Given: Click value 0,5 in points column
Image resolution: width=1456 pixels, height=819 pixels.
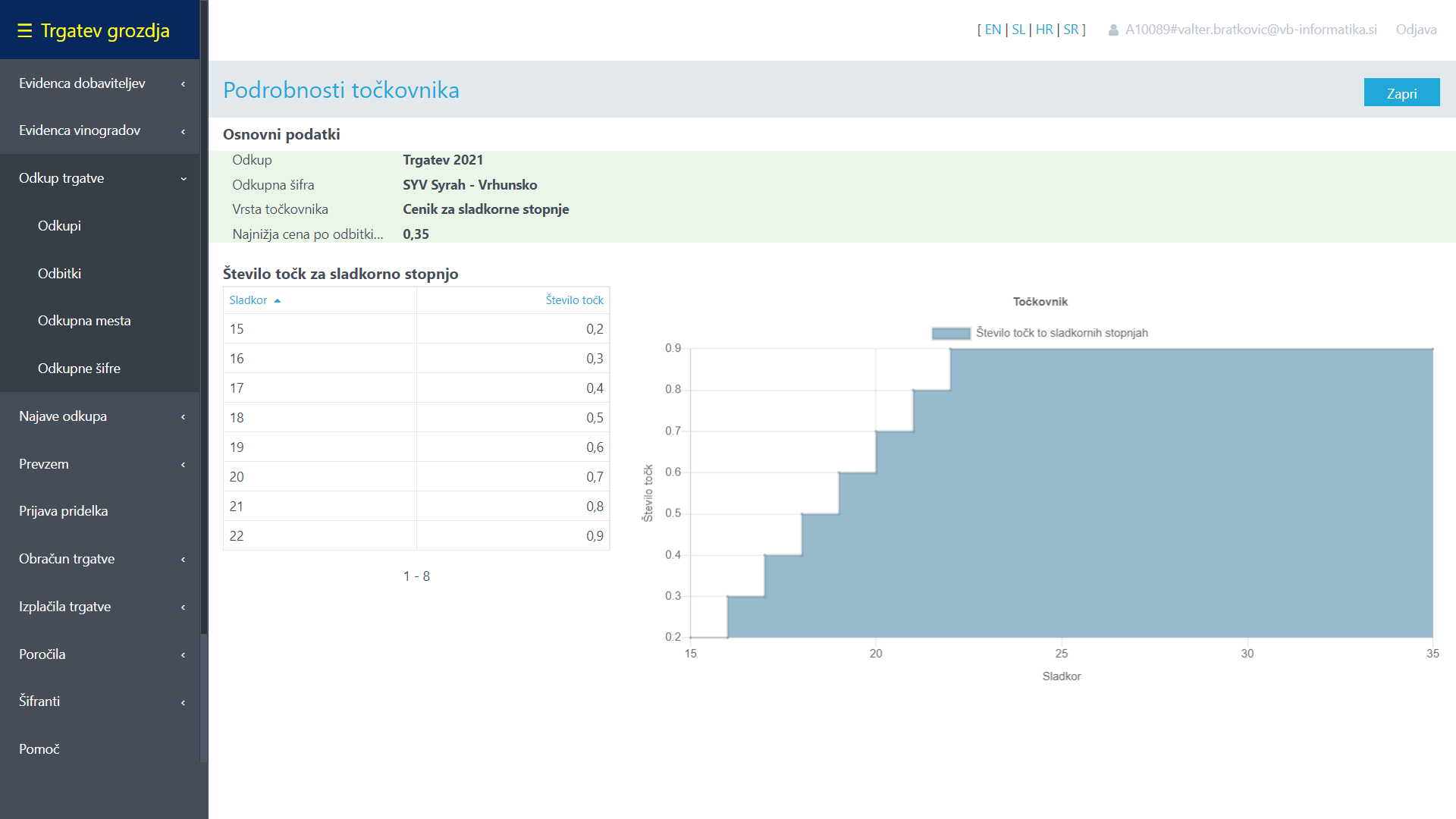Looking at the screenshot, I should coord(595,418).
